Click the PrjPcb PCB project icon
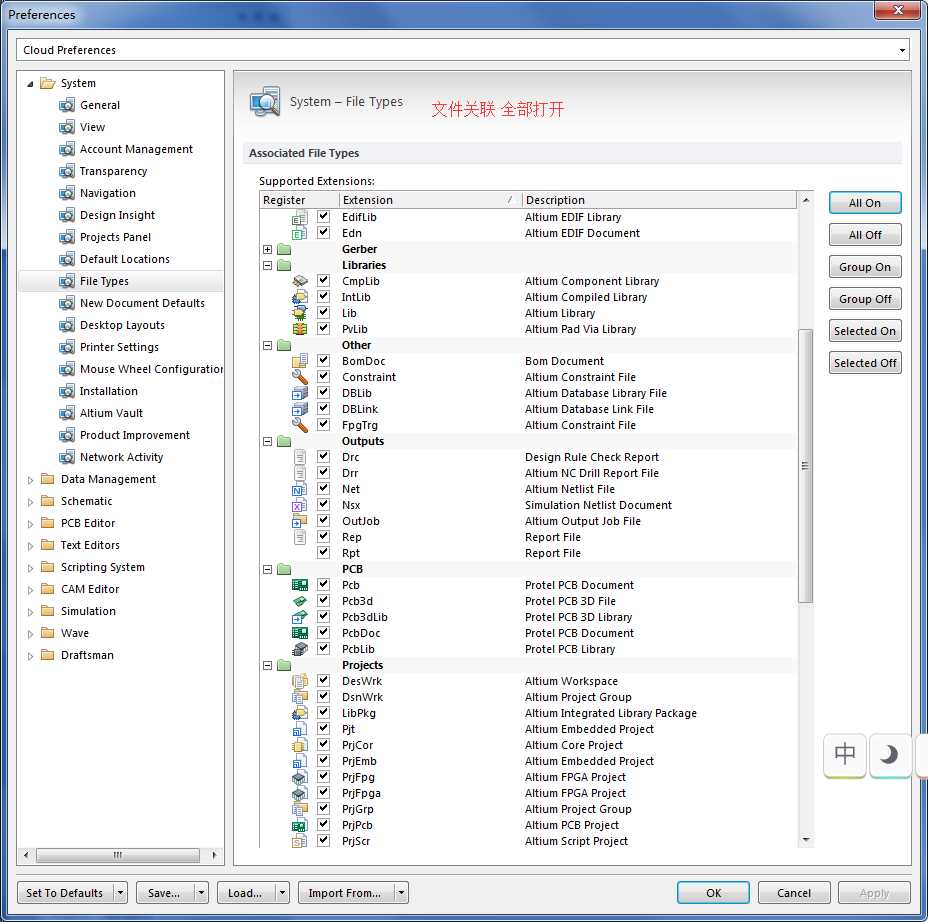 tap(300, 826)
